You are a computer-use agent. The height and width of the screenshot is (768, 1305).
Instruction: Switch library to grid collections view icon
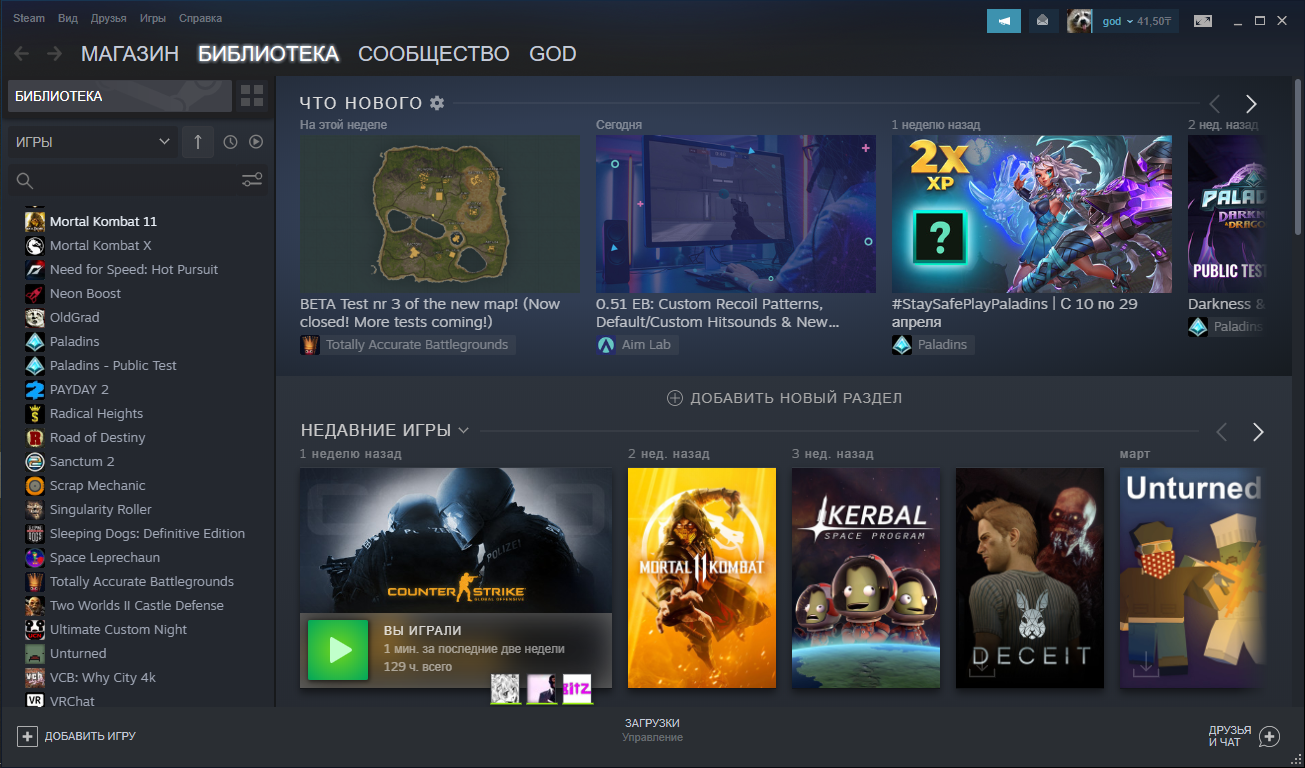(252, 96)
